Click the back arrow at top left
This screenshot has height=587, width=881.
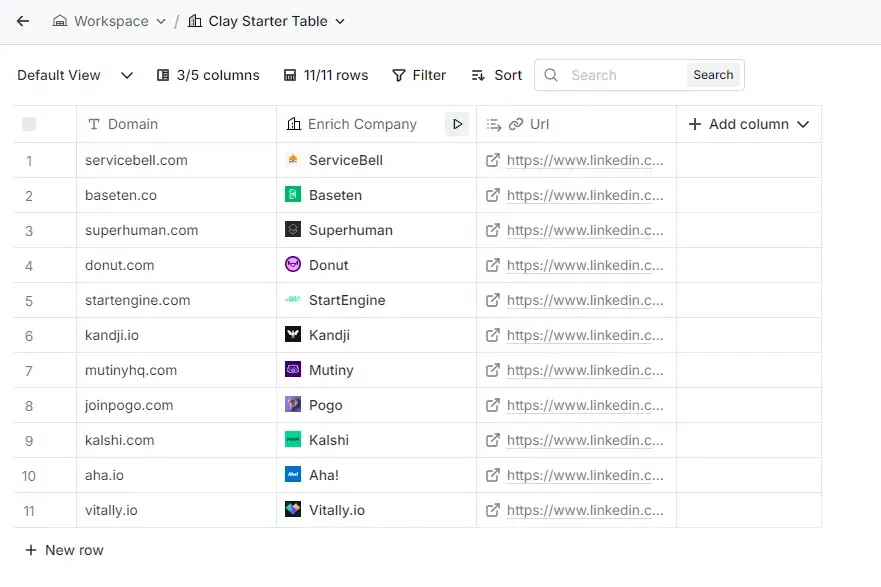click(22, 20)
